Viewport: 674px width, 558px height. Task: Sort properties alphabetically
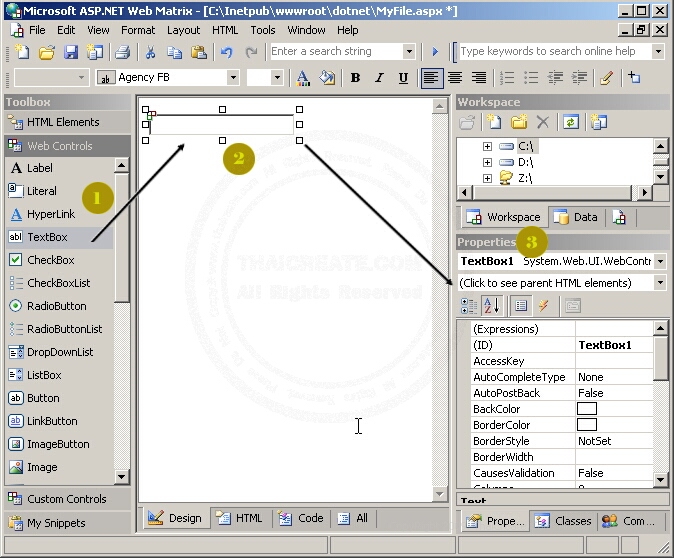pyautogui.click(x=491, y=306)
